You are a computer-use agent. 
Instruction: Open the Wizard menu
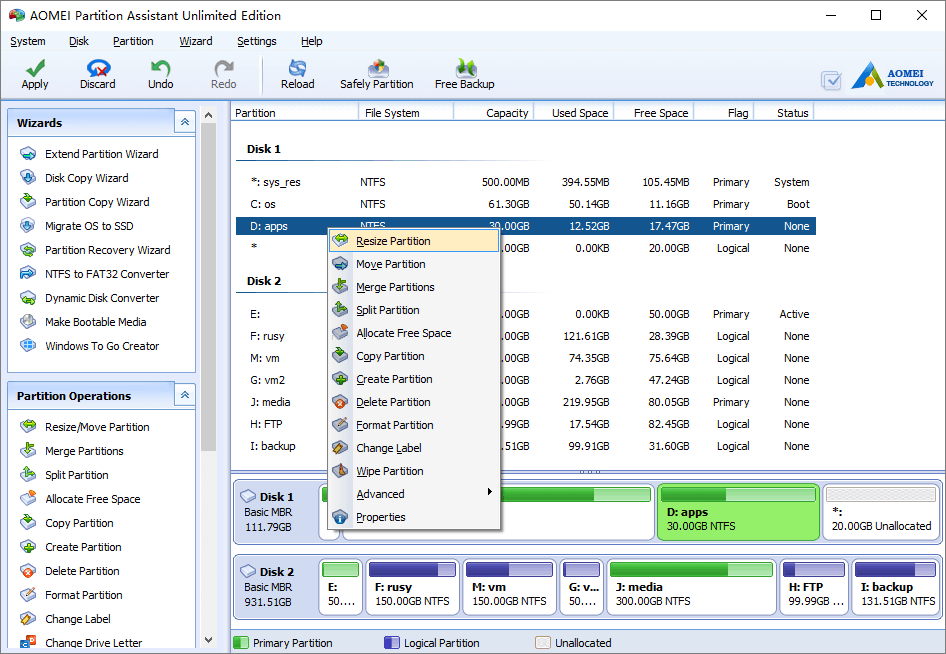click(195, 41)
